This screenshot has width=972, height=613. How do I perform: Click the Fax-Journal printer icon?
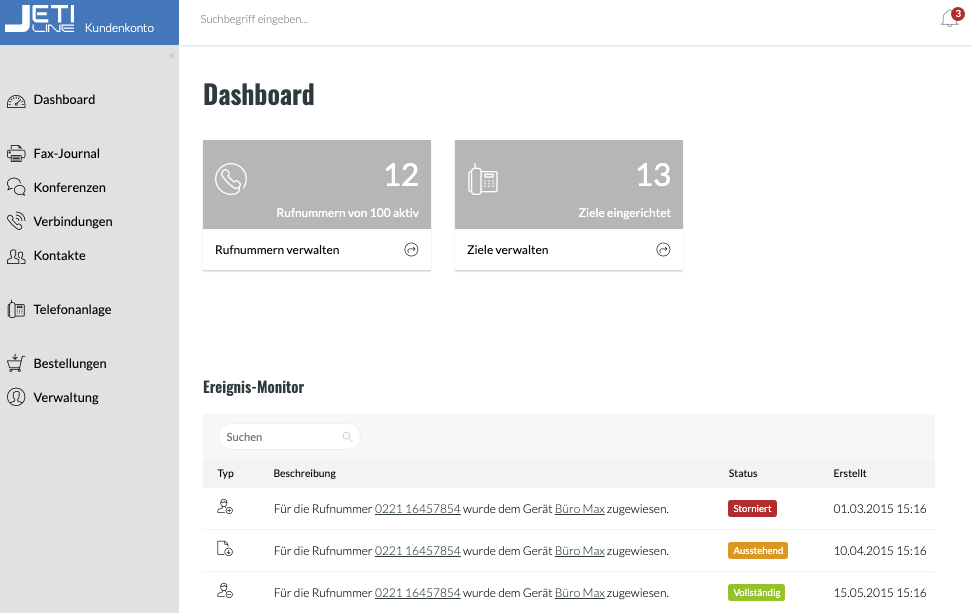click(16, 153)
